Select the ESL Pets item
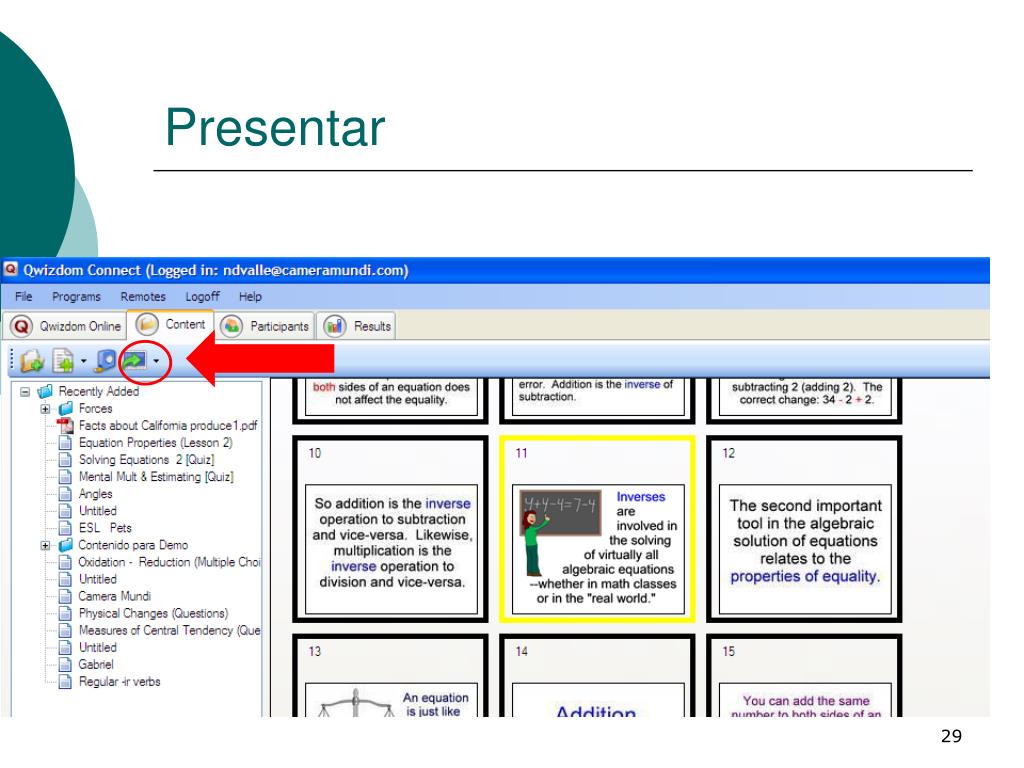The image size is (1024, 768). 105,528
